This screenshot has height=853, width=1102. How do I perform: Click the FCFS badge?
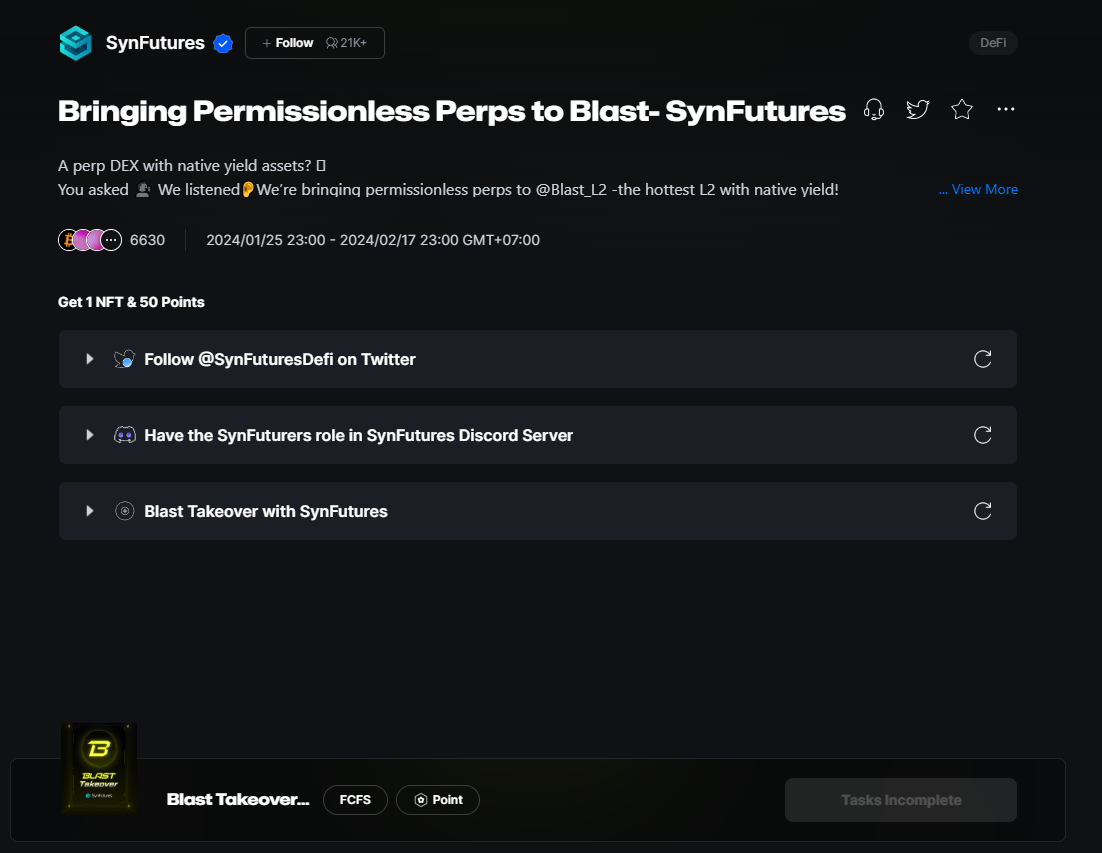[x=355, y=800]
